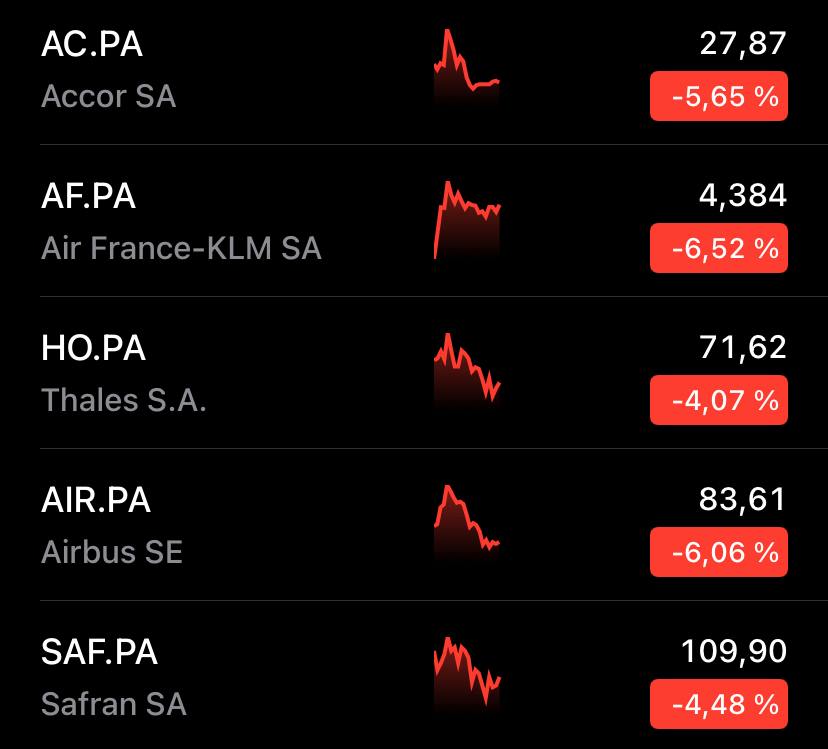Toggle the -5,65 % change badge
Viewport: 828px width, 749px height.
tap(719, 96)
